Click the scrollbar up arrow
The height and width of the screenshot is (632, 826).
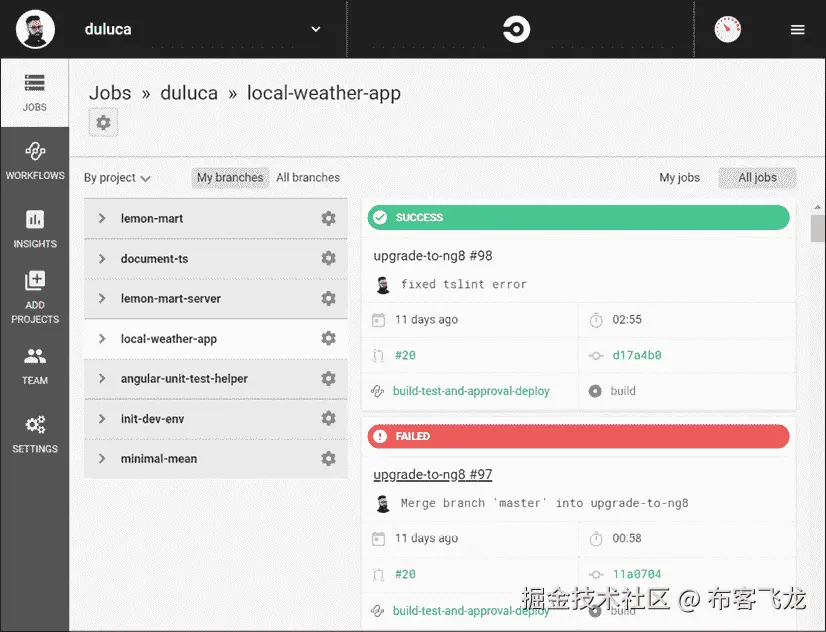pos(818,208)
